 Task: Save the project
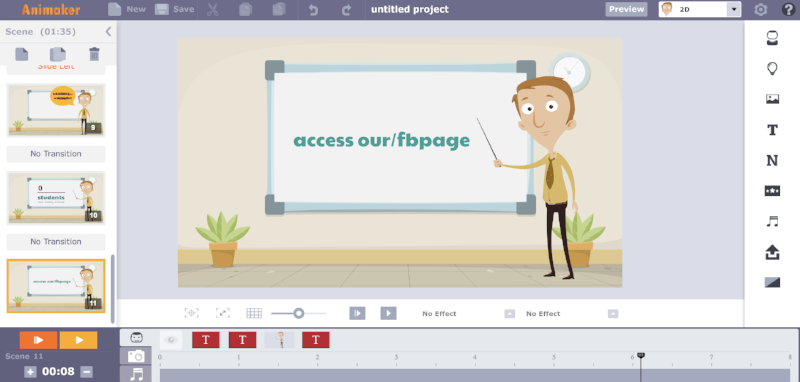(174, 9)
